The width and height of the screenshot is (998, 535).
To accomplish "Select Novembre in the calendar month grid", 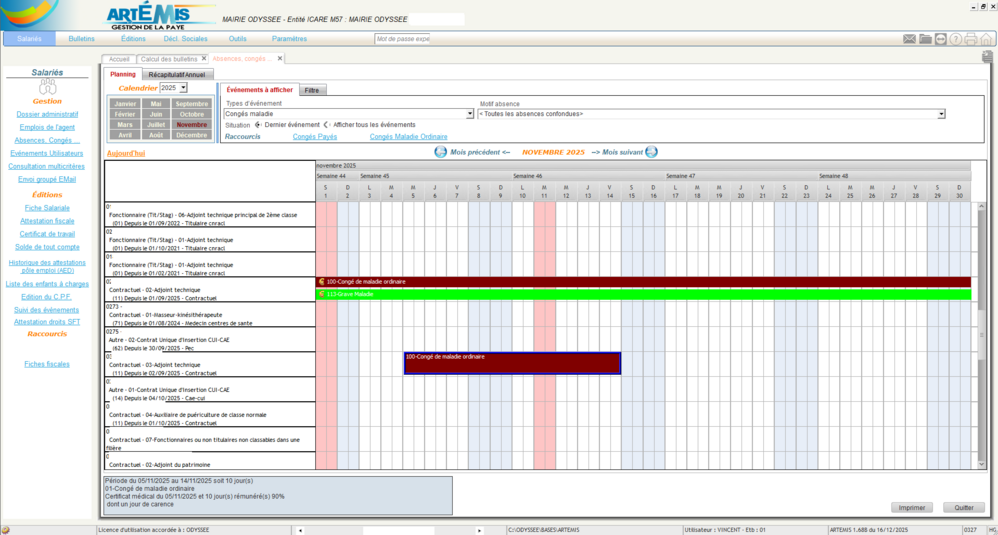I will 192,125.
